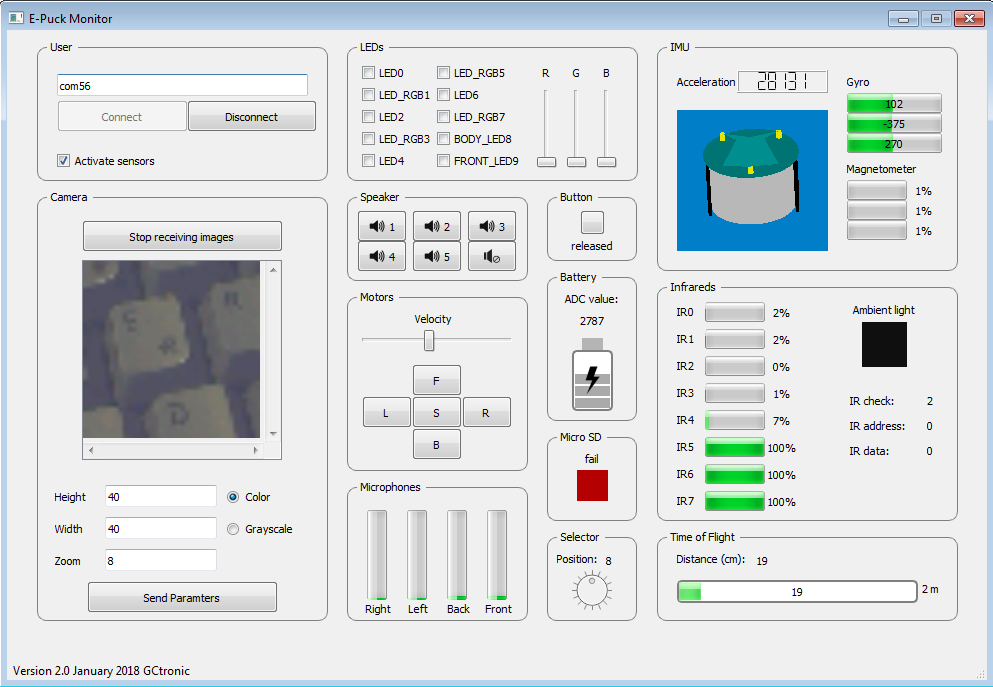This screenshot has width=993, height=687.
Task: Play speaker sound 5
Action: click(437, 256)
